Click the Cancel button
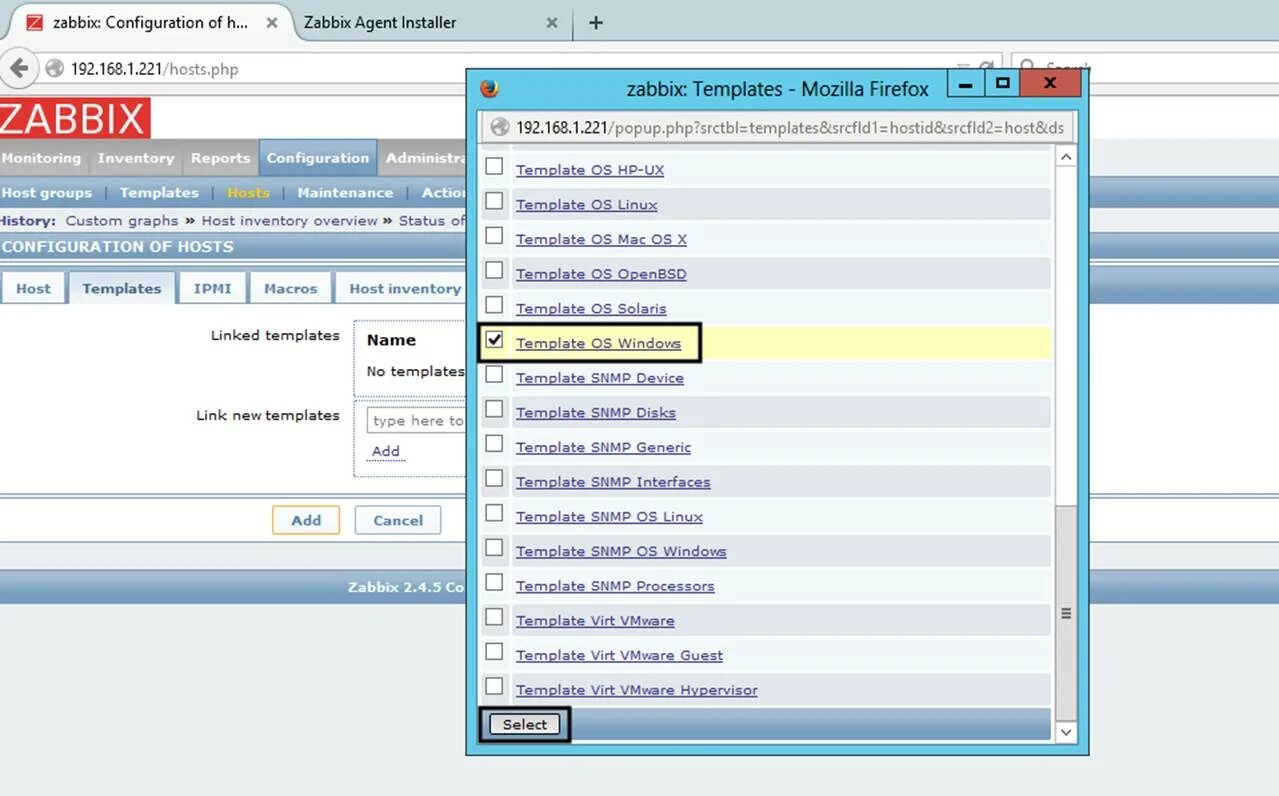The width and height of the screenshot is (1279, 796). point(398,520)
